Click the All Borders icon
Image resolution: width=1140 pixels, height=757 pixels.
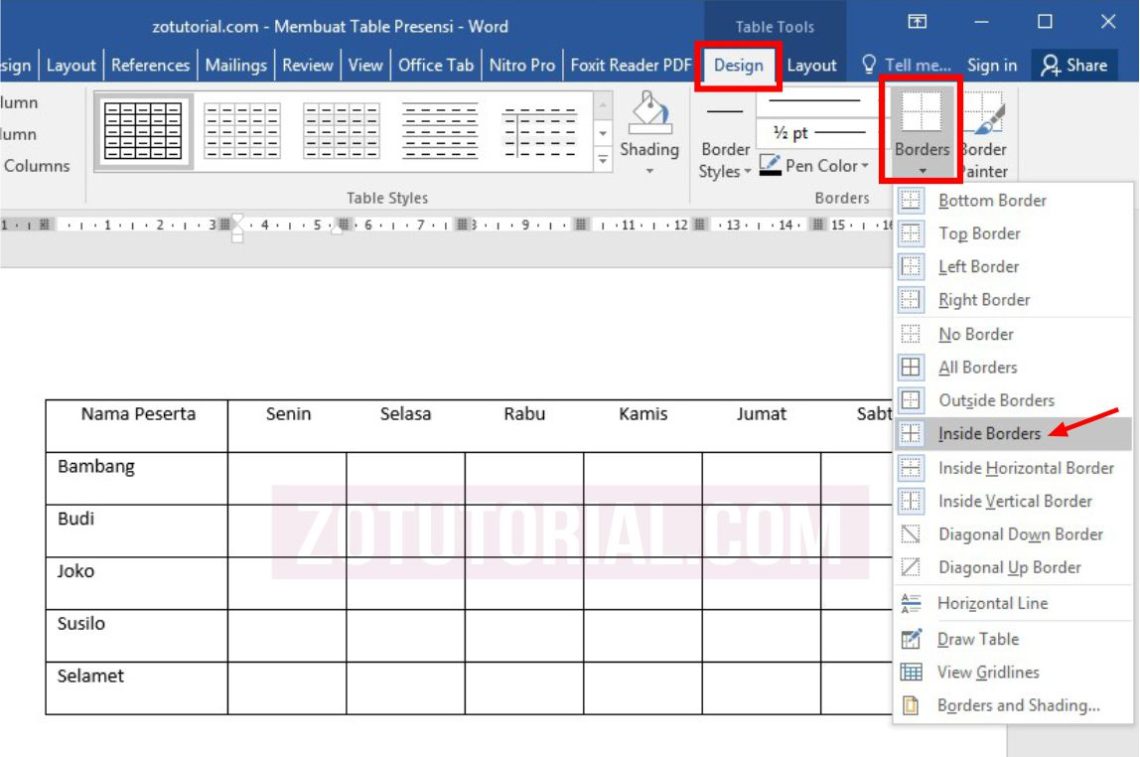910,367
